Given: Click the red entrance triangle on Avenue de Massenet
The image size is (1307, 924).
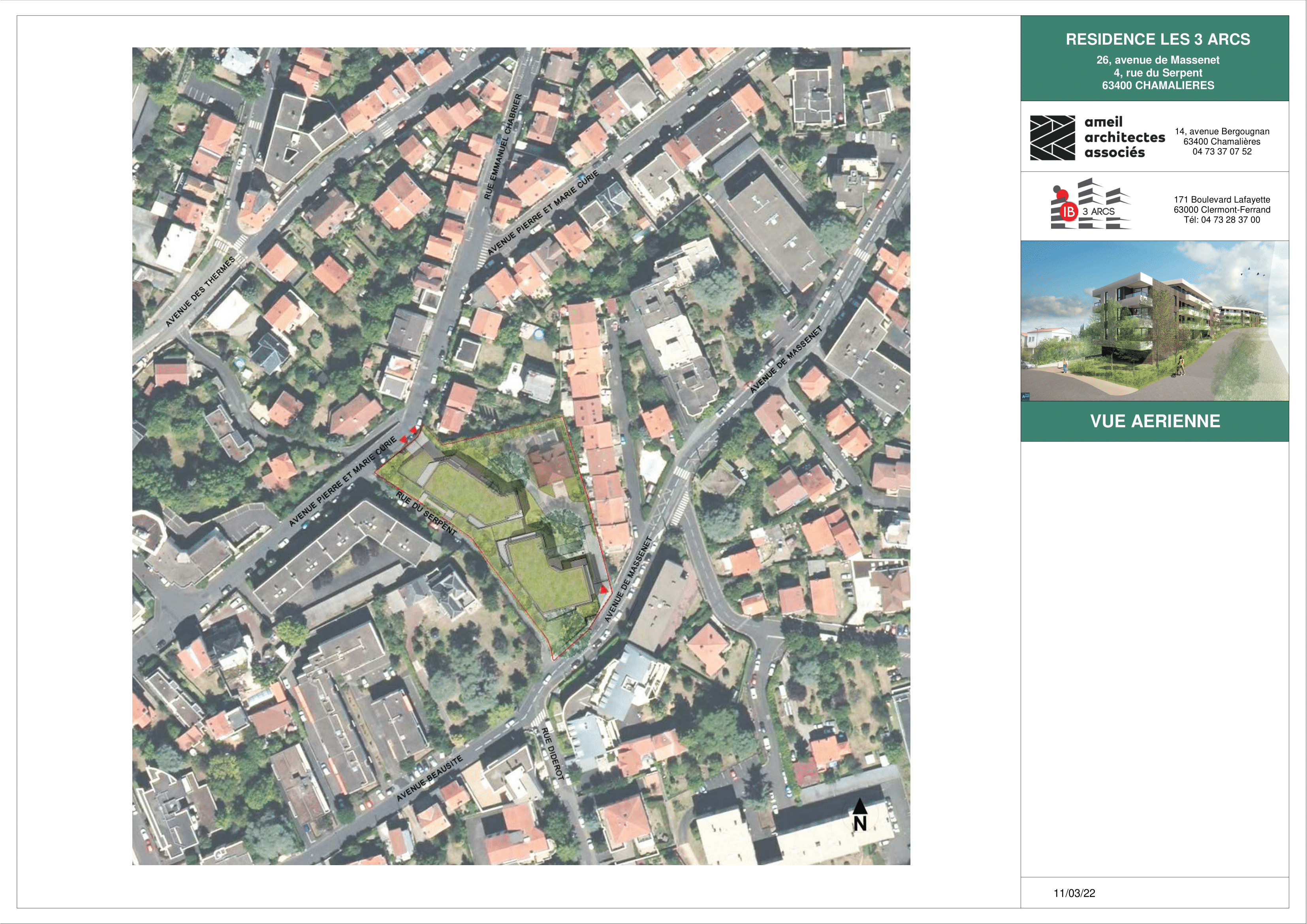Looking at the screenshot, I should 604,590.
